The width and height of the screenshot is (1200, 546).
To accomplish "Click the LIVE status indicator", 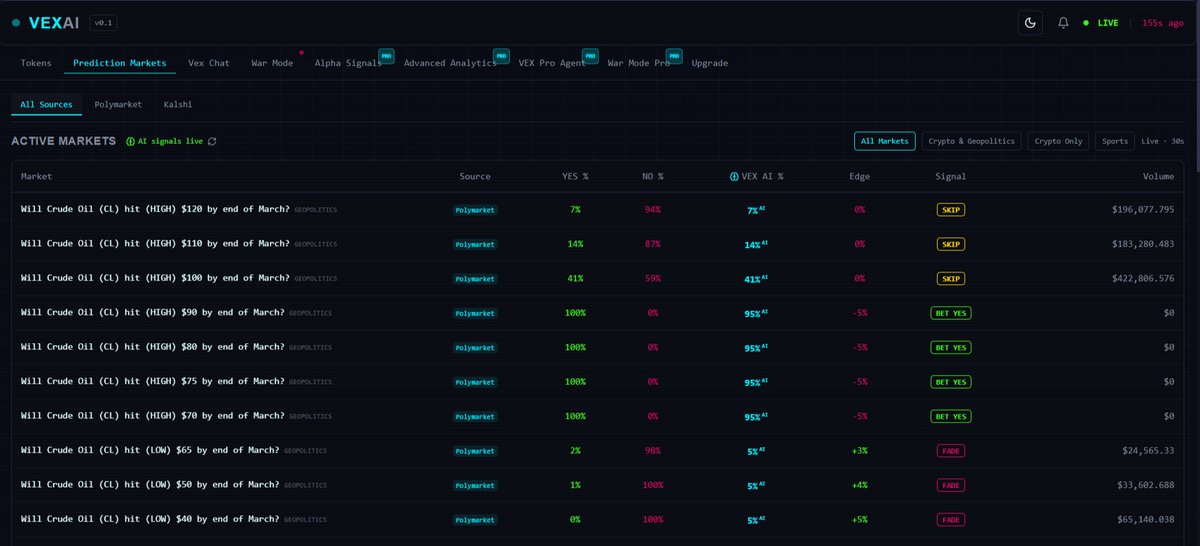I will tap(1101, 22).
